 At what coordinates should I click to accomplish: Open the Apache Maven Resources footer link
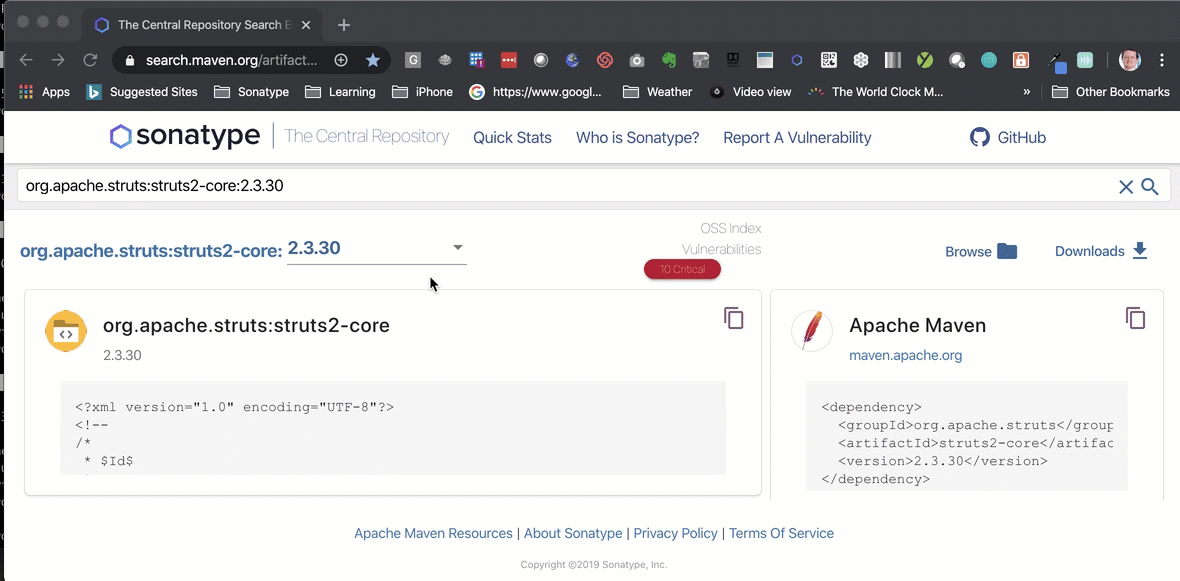(x=433, y=534)
